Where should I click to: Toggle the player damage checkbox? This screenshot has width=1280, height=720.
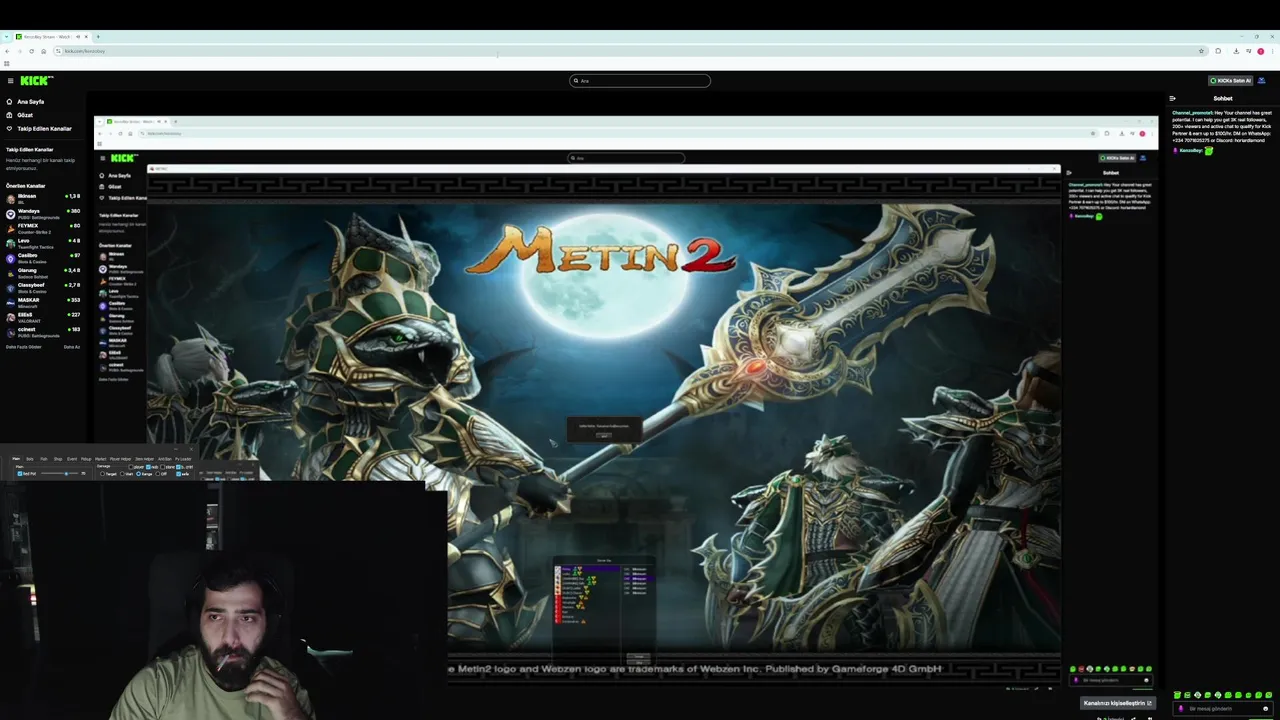pyautogui.click(x=131, y=467)
